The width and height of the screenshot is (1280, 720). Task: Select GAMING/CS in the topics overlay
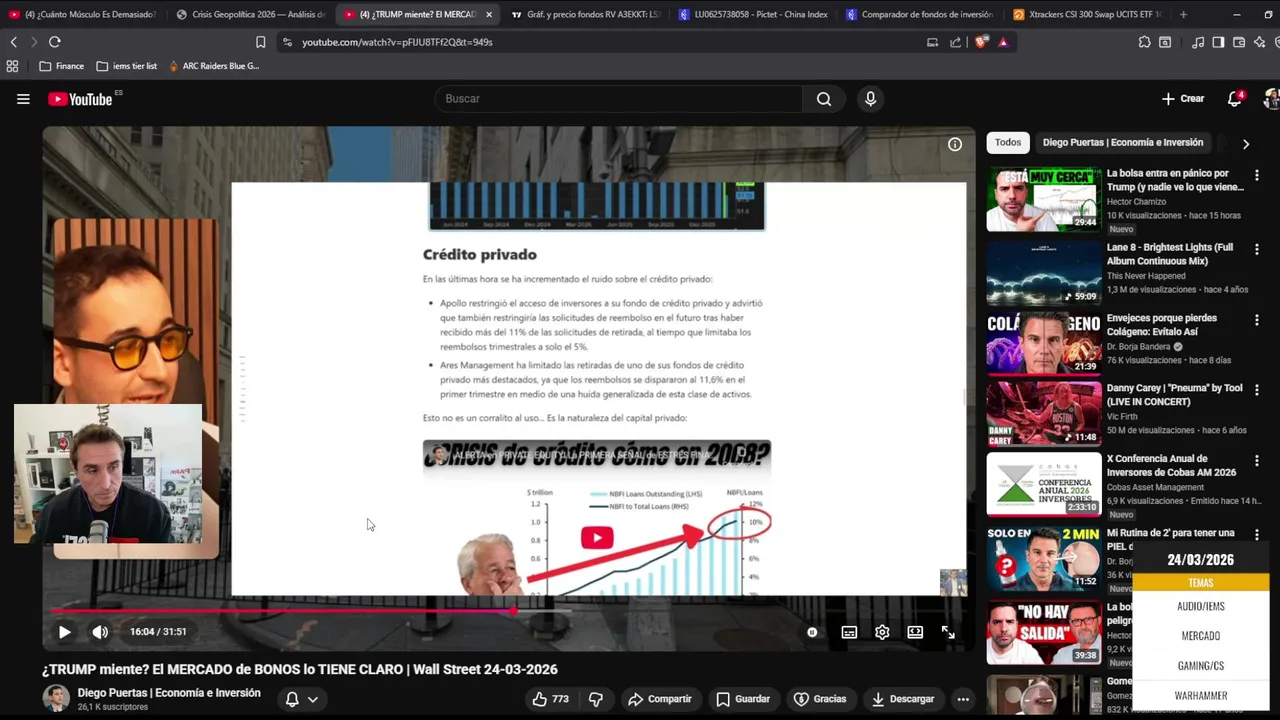coord(1200,665)
